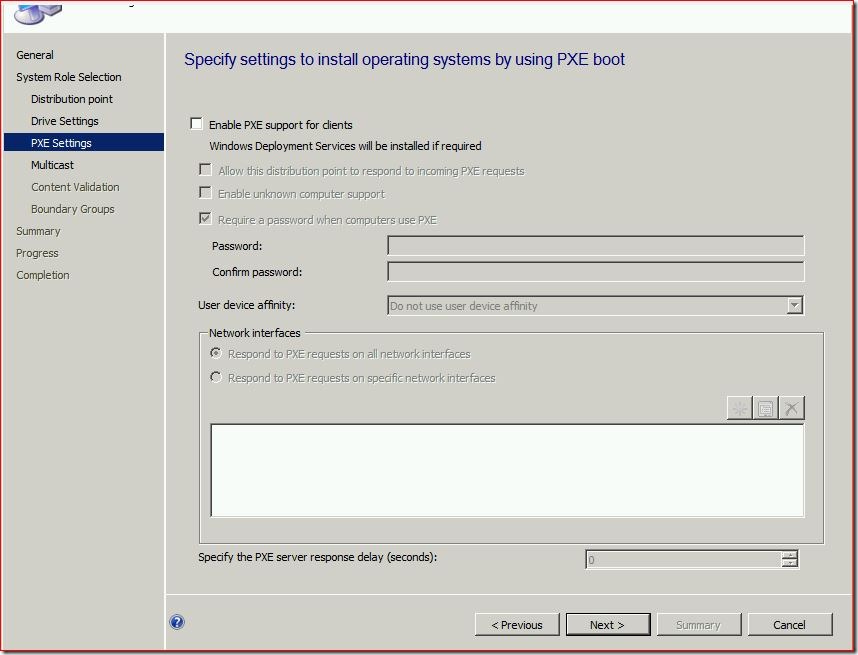Click the < Previous button

(x=517, y=625)
